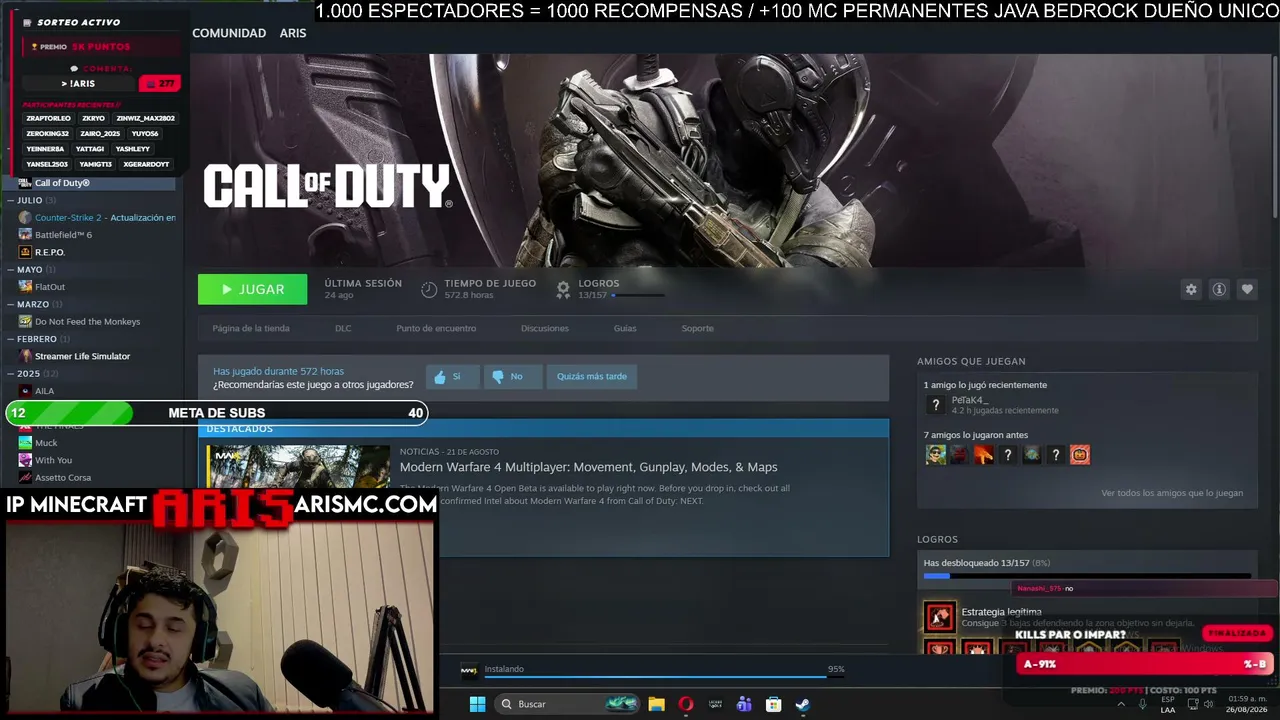Open the pumpkin friend avatar
Screen dimensions: 1280x720
click(x=1079, y=455)
